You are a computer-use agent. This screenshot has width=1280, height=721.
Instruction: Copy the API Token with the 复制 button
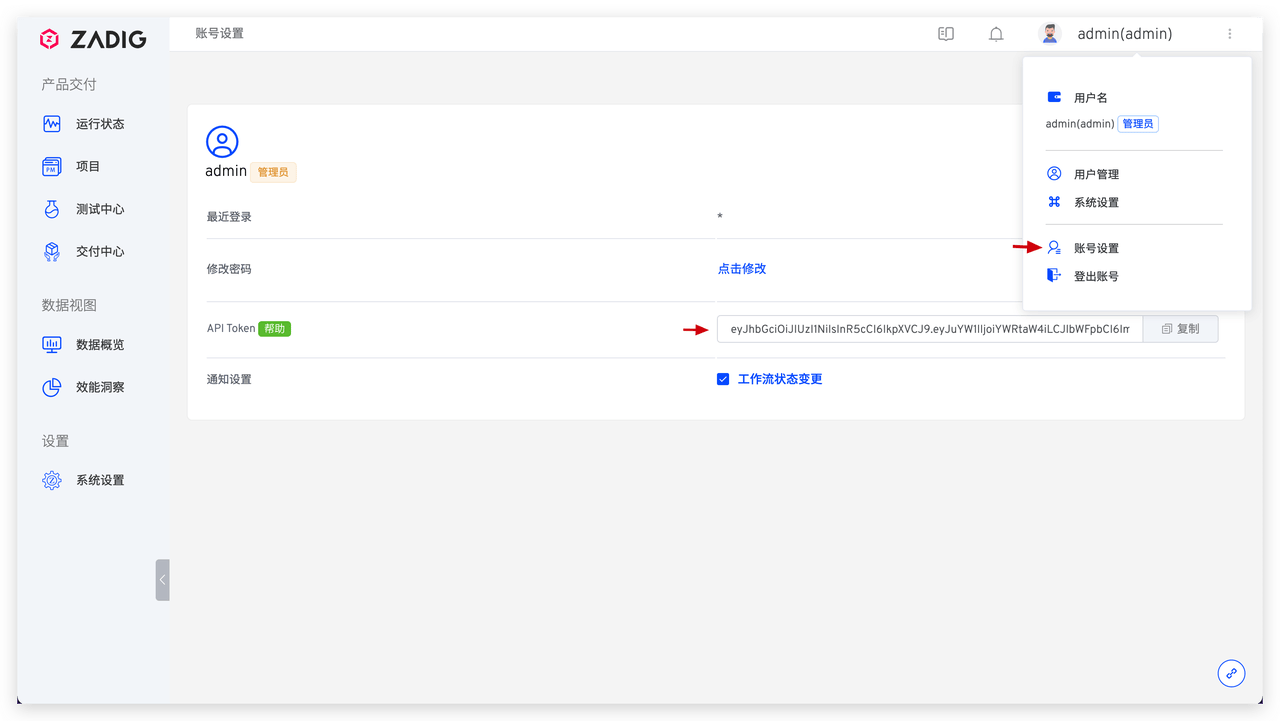pos(1181,328)
